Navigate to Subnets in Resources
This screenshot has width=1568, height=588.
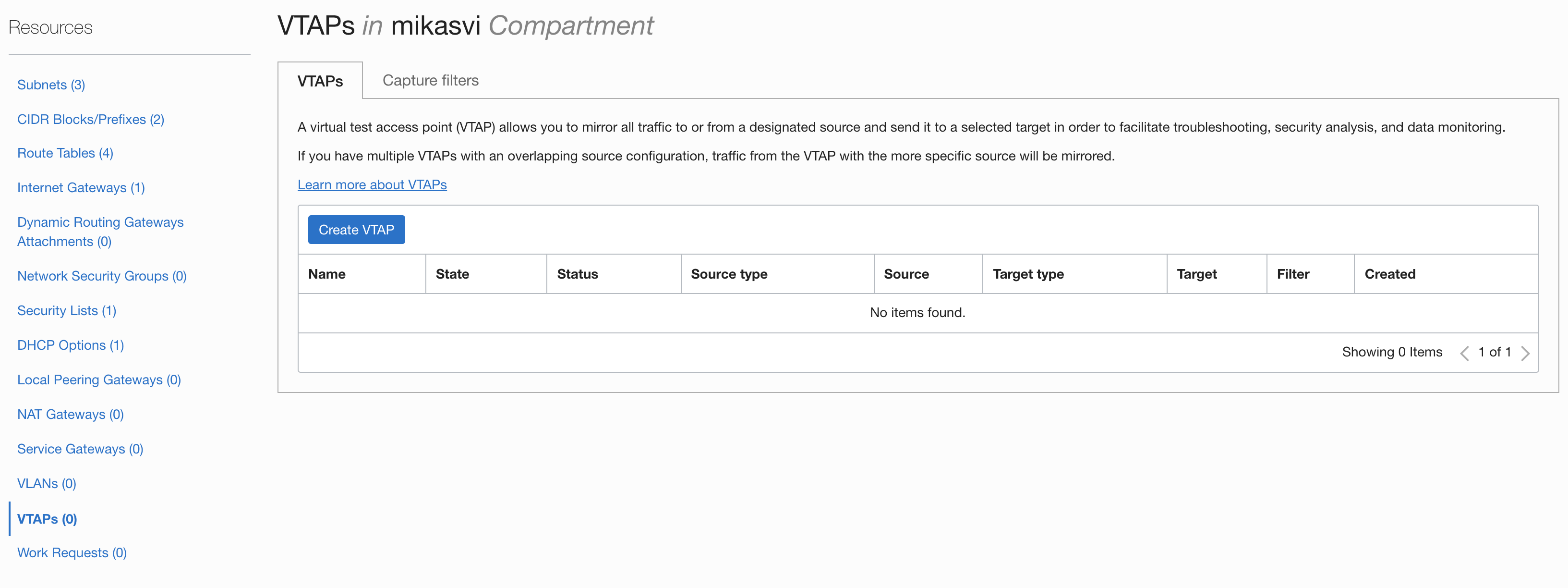coord(50,85)
